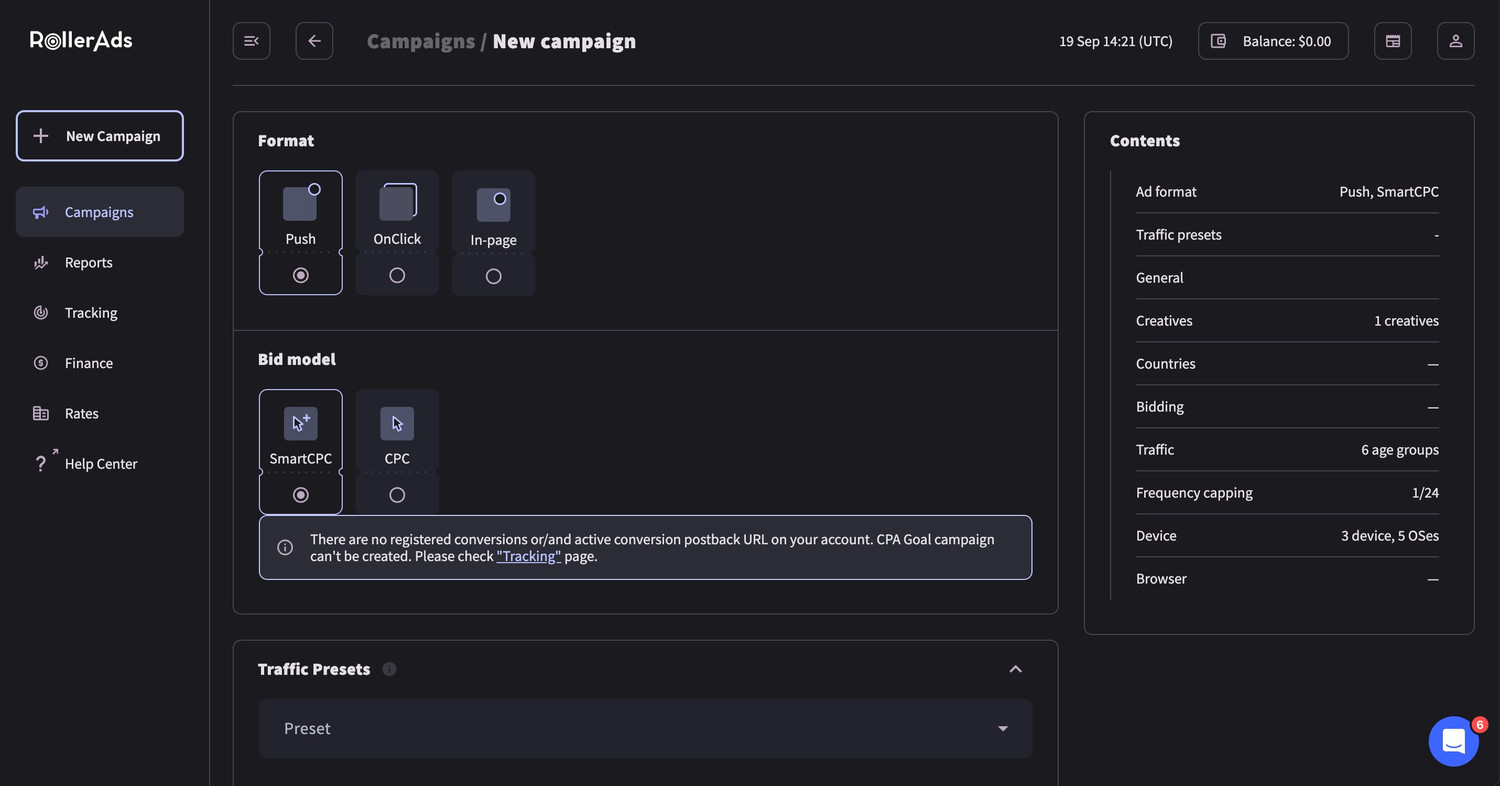
Task: Collapse the Traffic Presets section
Action: [1015, 669]
